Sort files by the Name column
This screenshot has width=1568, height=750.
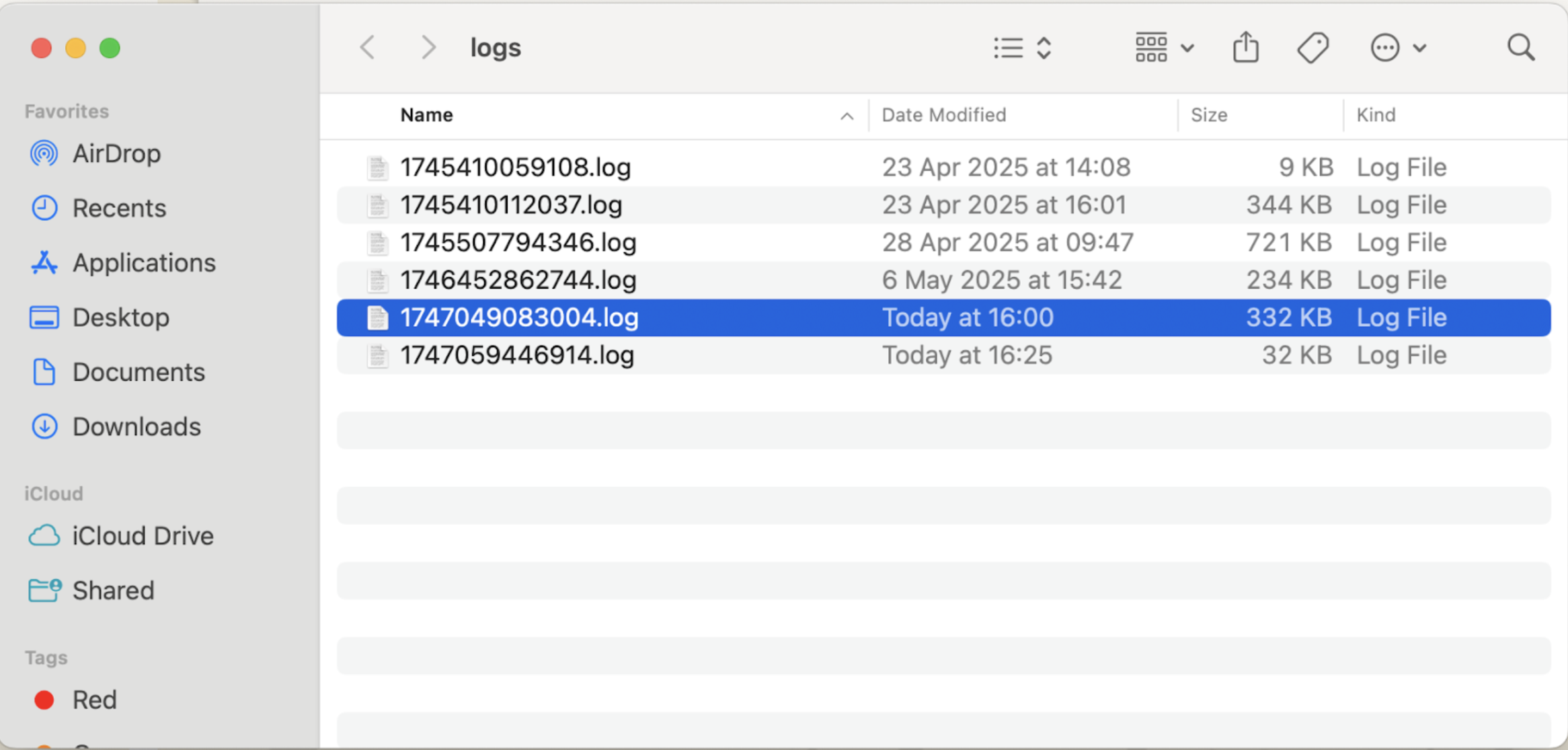426,115
